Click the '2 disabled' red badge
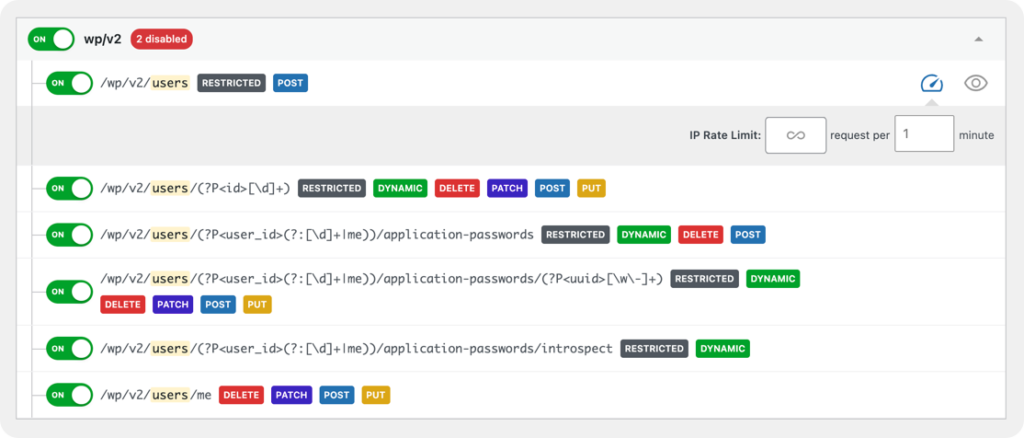The width and height of the screenshot is (1024, 438). (x=161, y=39)
